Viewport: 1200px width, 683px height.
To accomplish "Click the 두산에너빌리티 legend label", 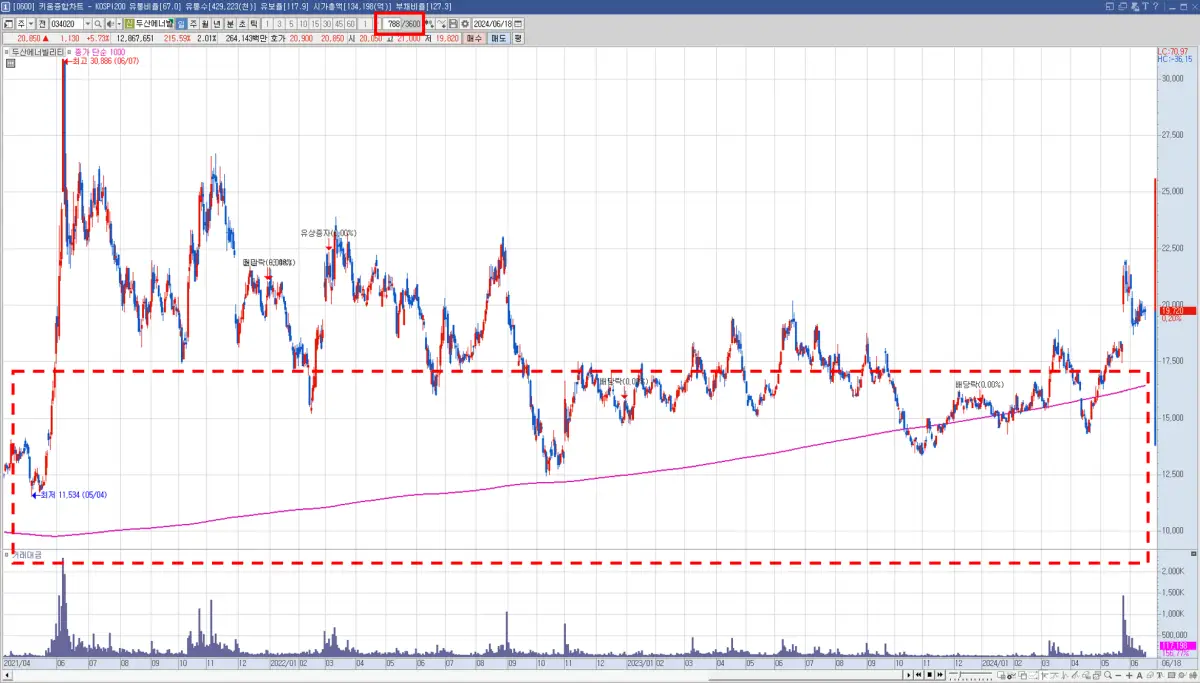I will pyautogui.click(x=37, y=52).
